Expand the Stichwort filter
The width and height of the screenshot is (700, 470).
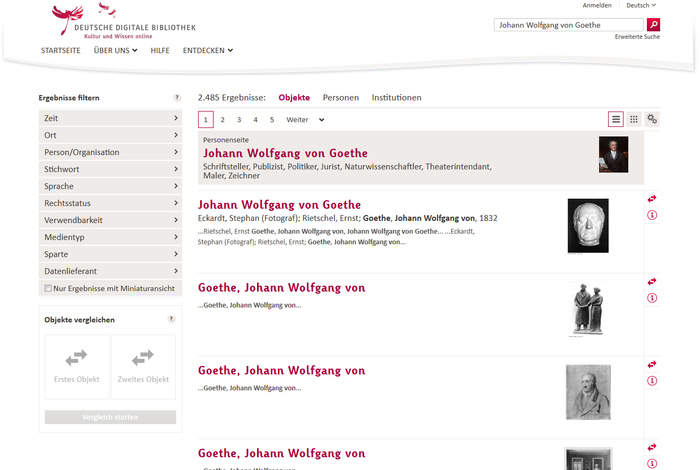[110, 169]
